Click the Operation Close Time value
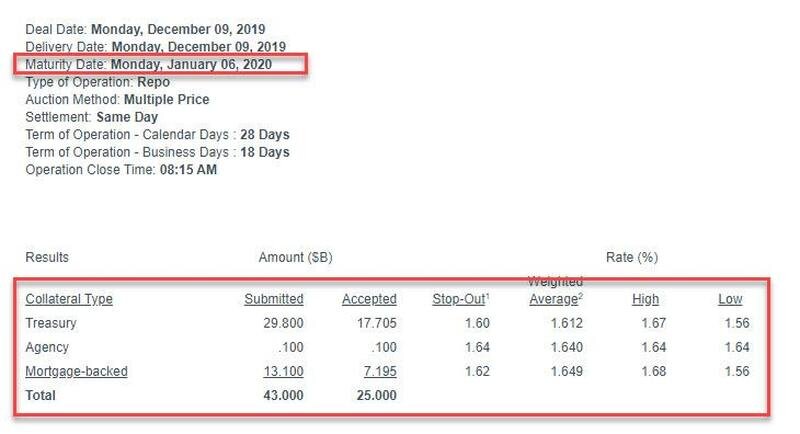The width and height of the screenshot is (800, 434). 188,170
